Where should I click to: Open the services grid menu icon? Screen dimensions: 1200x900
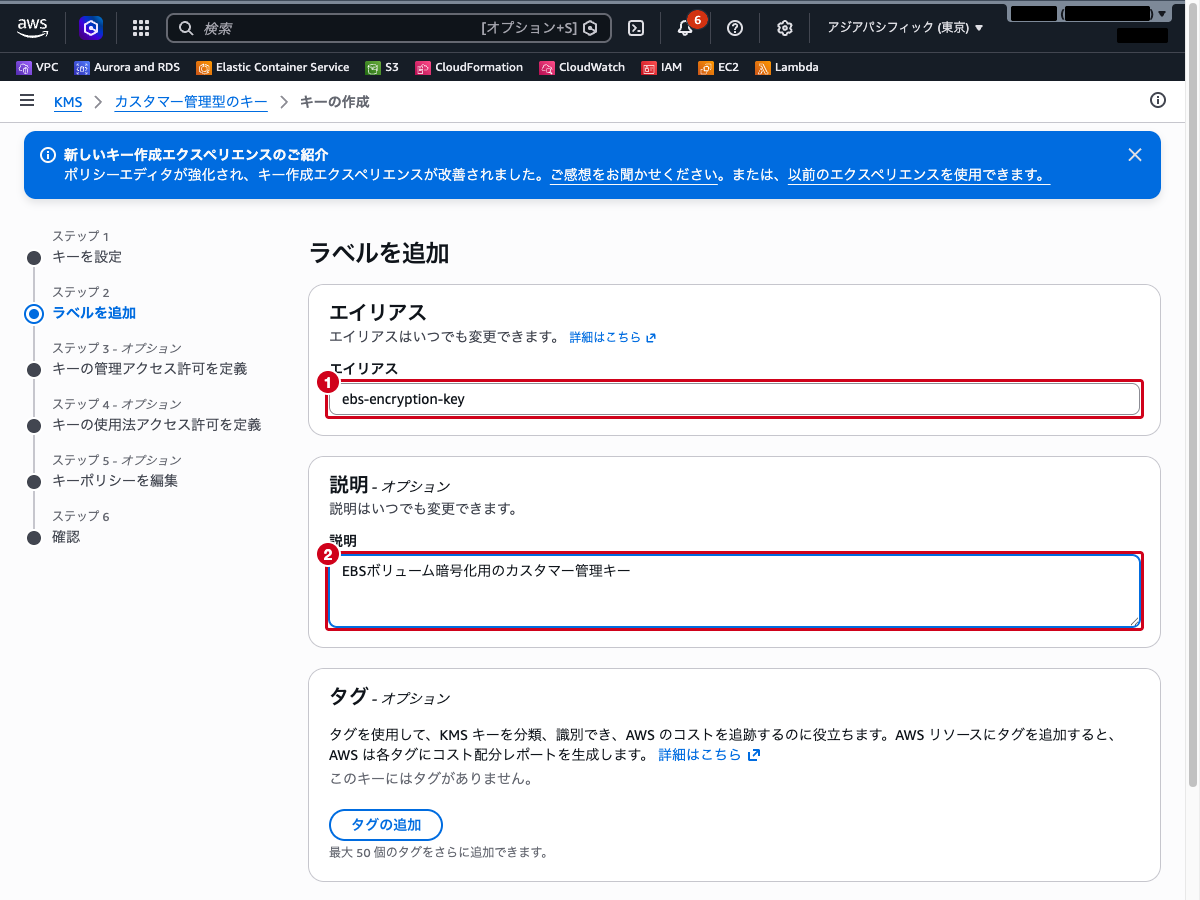(x=141, y=28)
